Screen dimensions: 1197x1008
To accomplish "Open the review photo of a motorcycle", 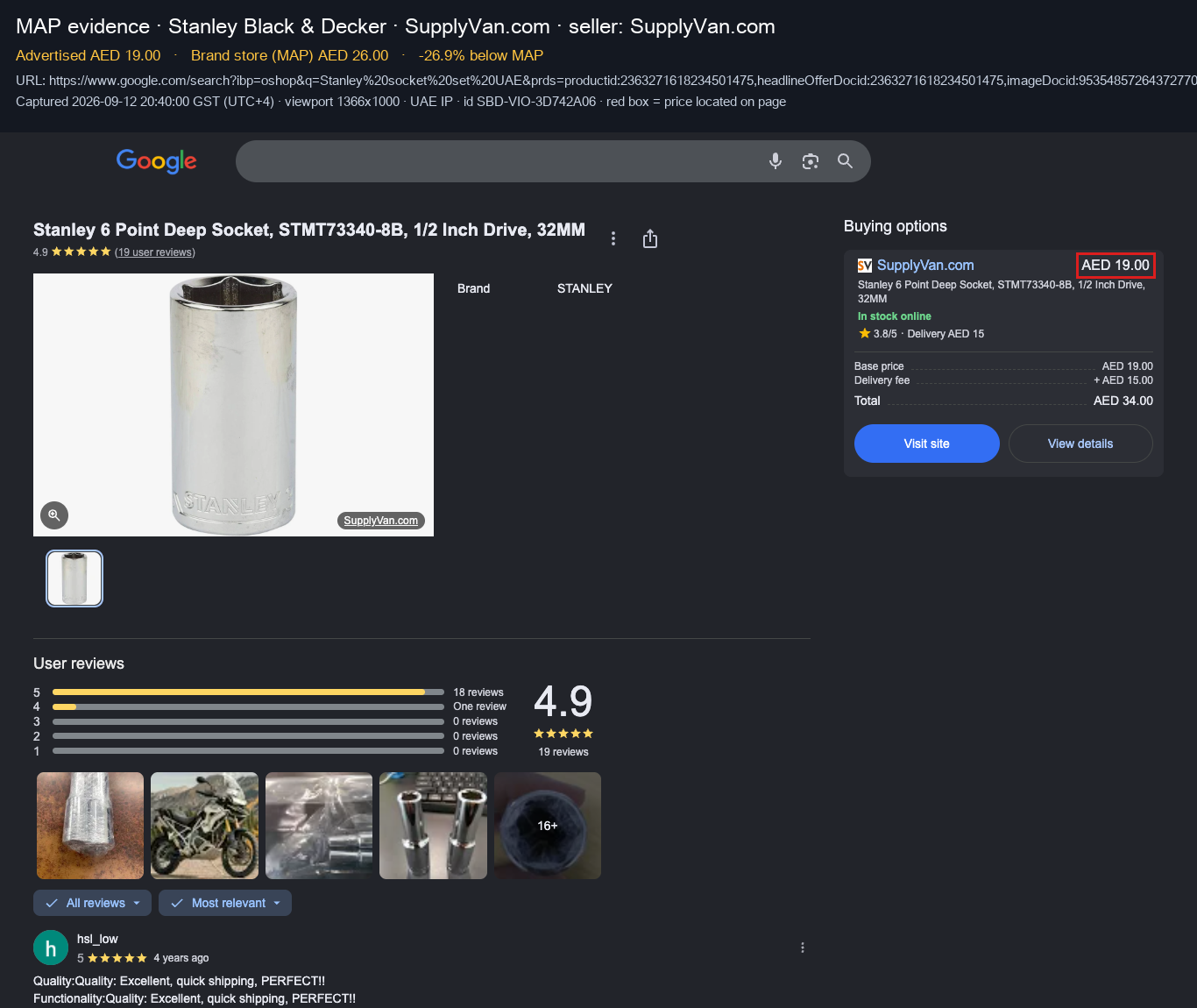I will [204, 826].
